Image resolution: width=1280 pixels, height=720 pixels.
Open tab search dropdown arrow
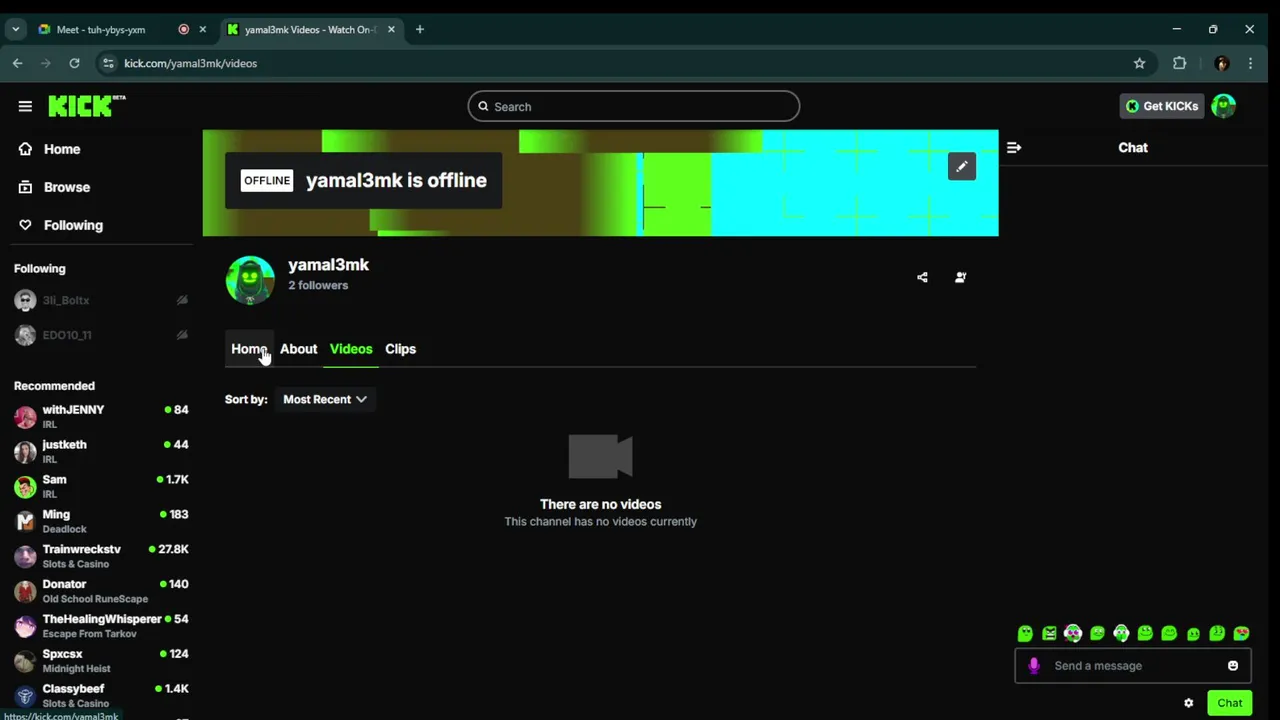(15, 29)
